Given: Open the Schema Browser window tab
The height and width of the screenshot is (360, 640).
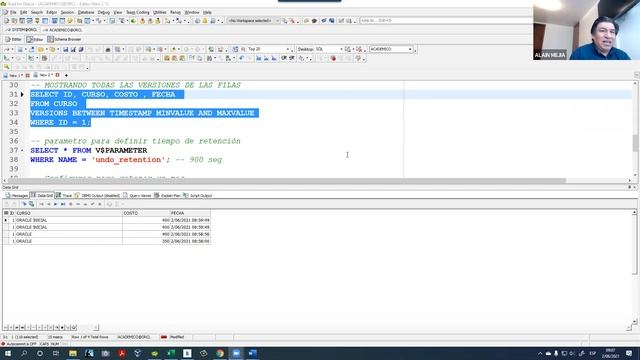Looking at the screenshot, I should (x=64, y=39).
